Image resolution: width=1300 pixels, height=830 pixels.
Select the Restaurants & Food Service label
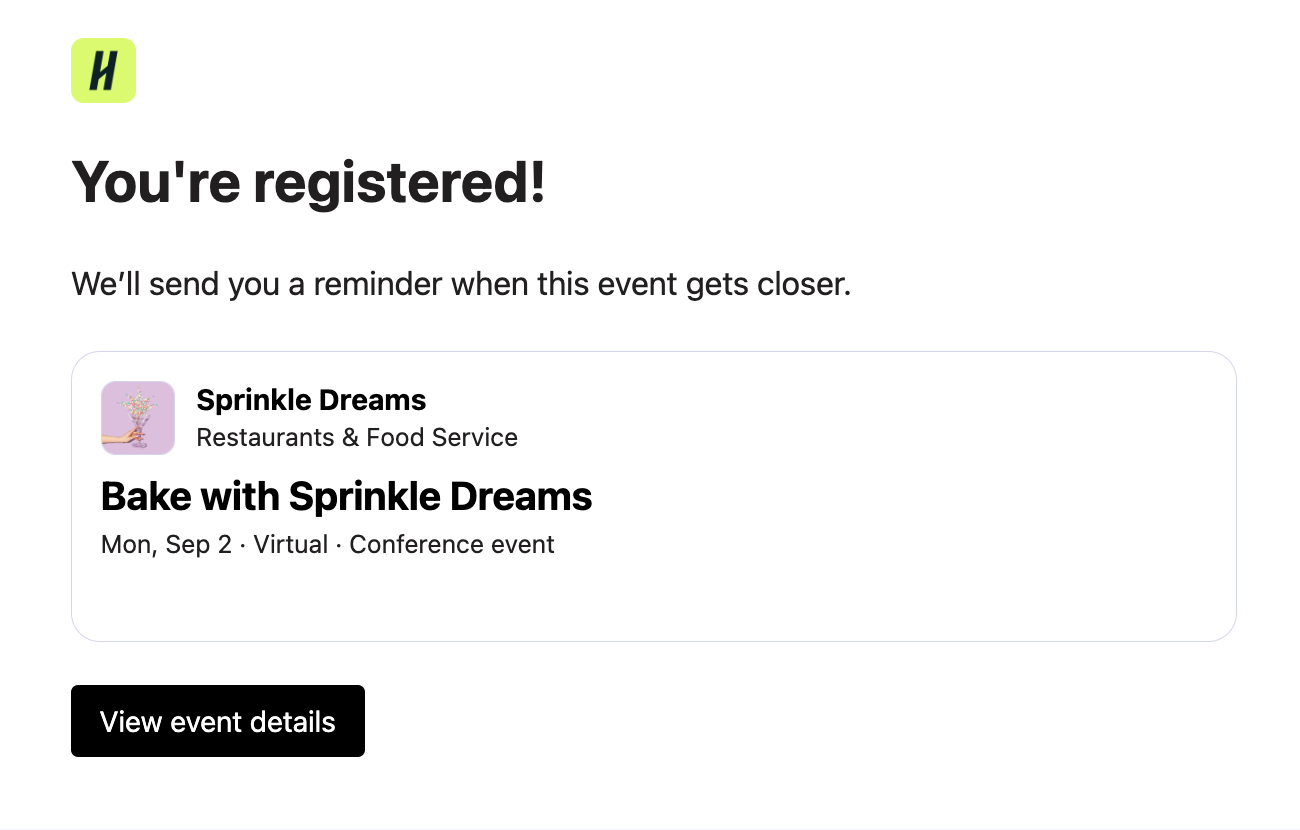[x=358, y=437]
